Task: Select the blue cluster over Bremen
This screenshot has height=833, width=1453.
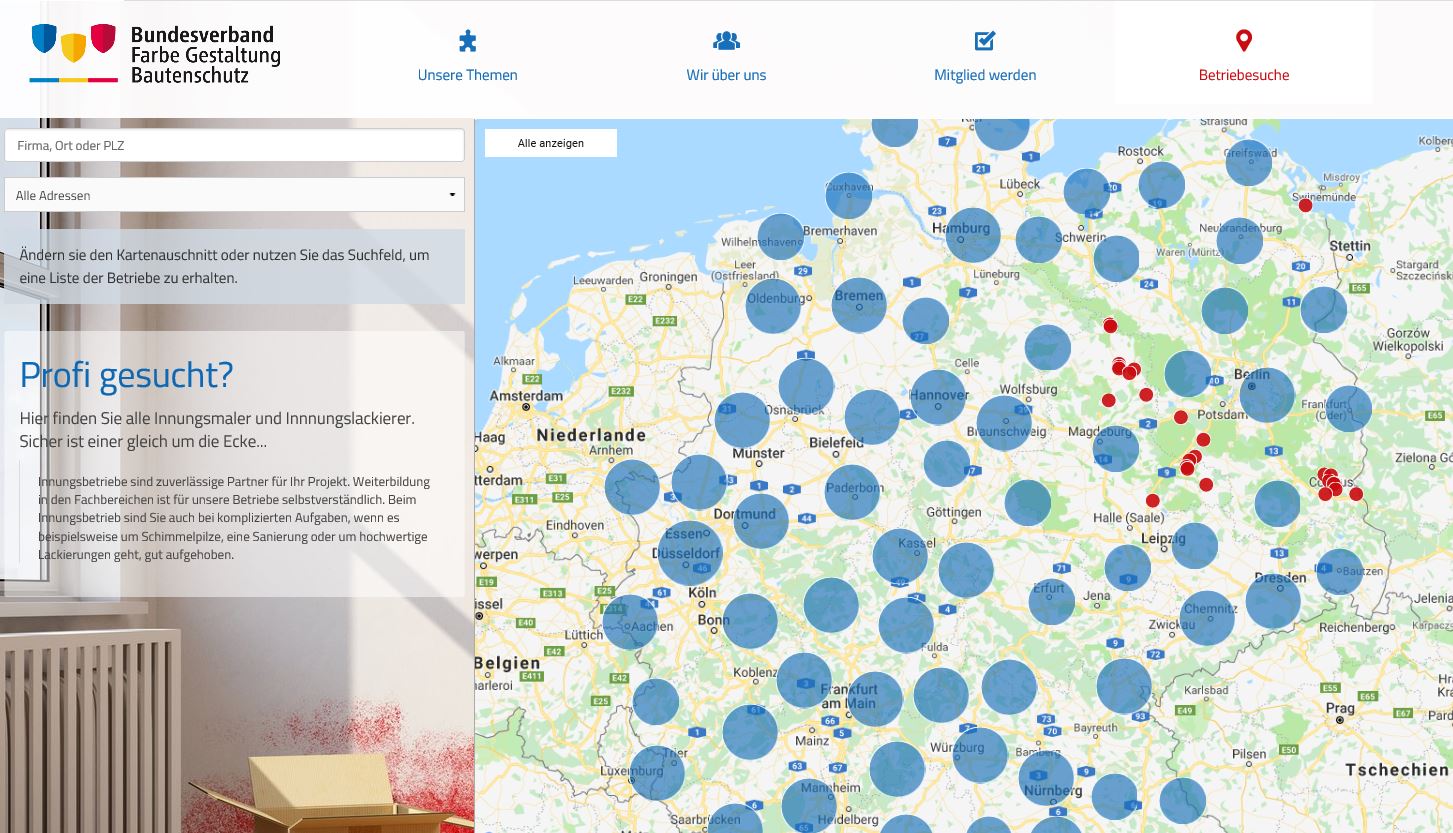Action: [859, 305]
